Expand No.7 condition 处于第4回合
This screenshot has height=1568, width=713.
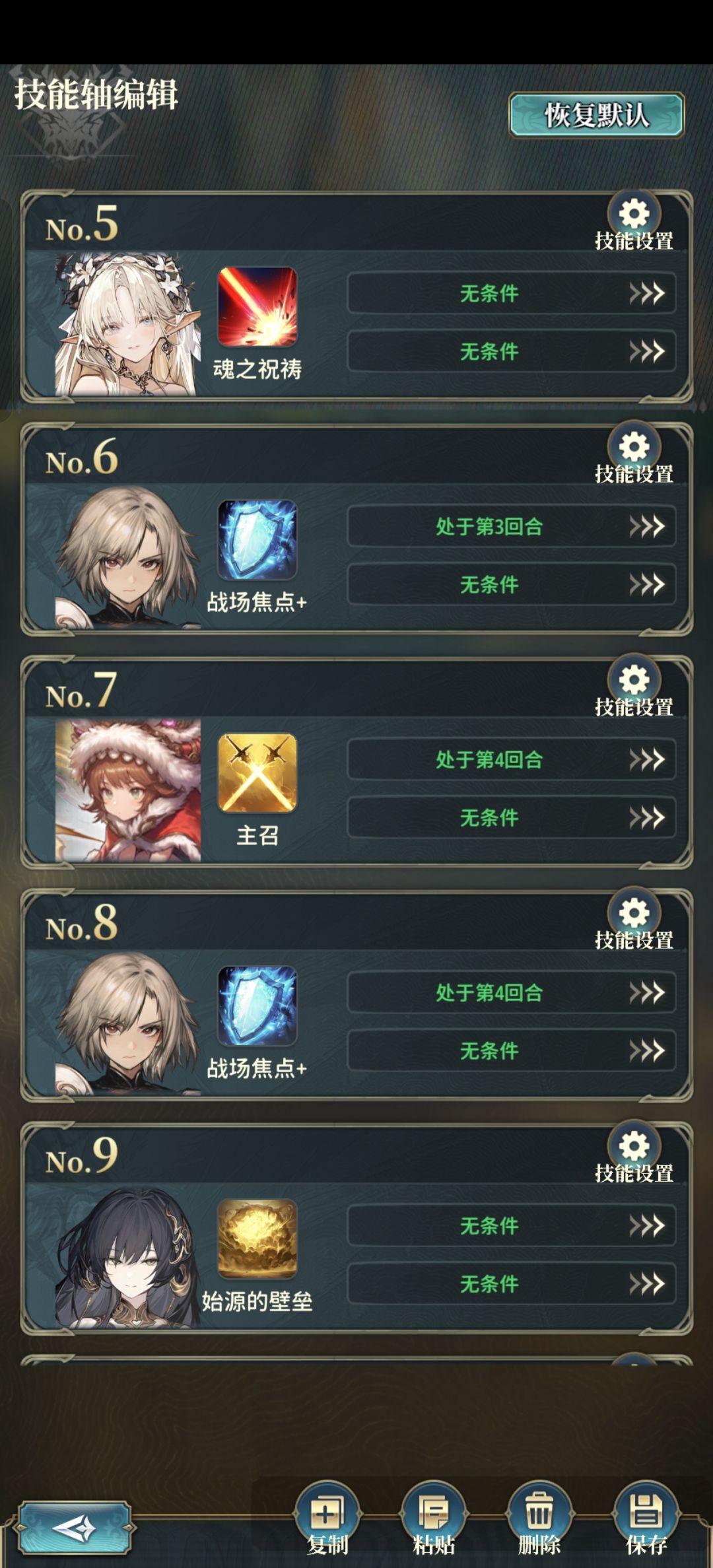pos(512,759)
